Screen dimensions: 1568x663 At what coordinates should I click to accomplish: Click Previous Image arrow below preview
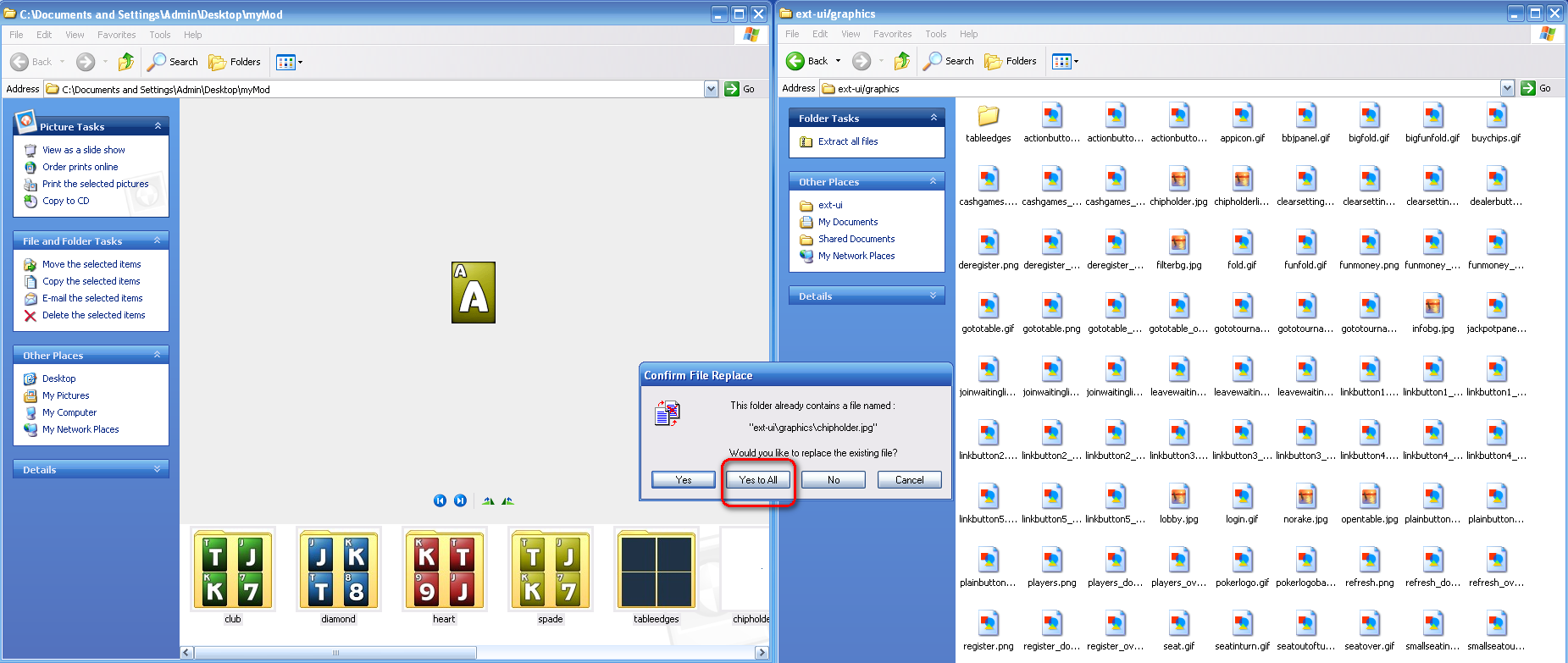click(x=440, y=500)
